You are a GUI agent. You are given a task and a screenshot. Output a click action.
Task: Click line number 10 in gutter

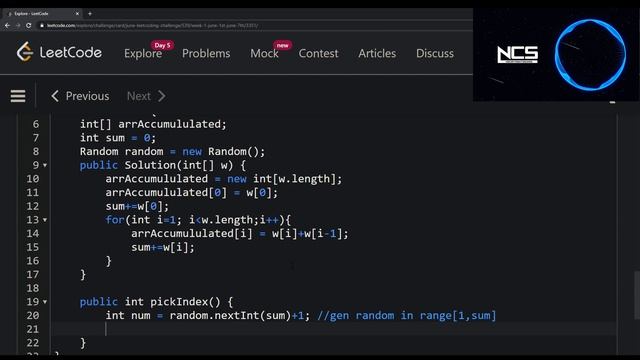pos(33,179)
